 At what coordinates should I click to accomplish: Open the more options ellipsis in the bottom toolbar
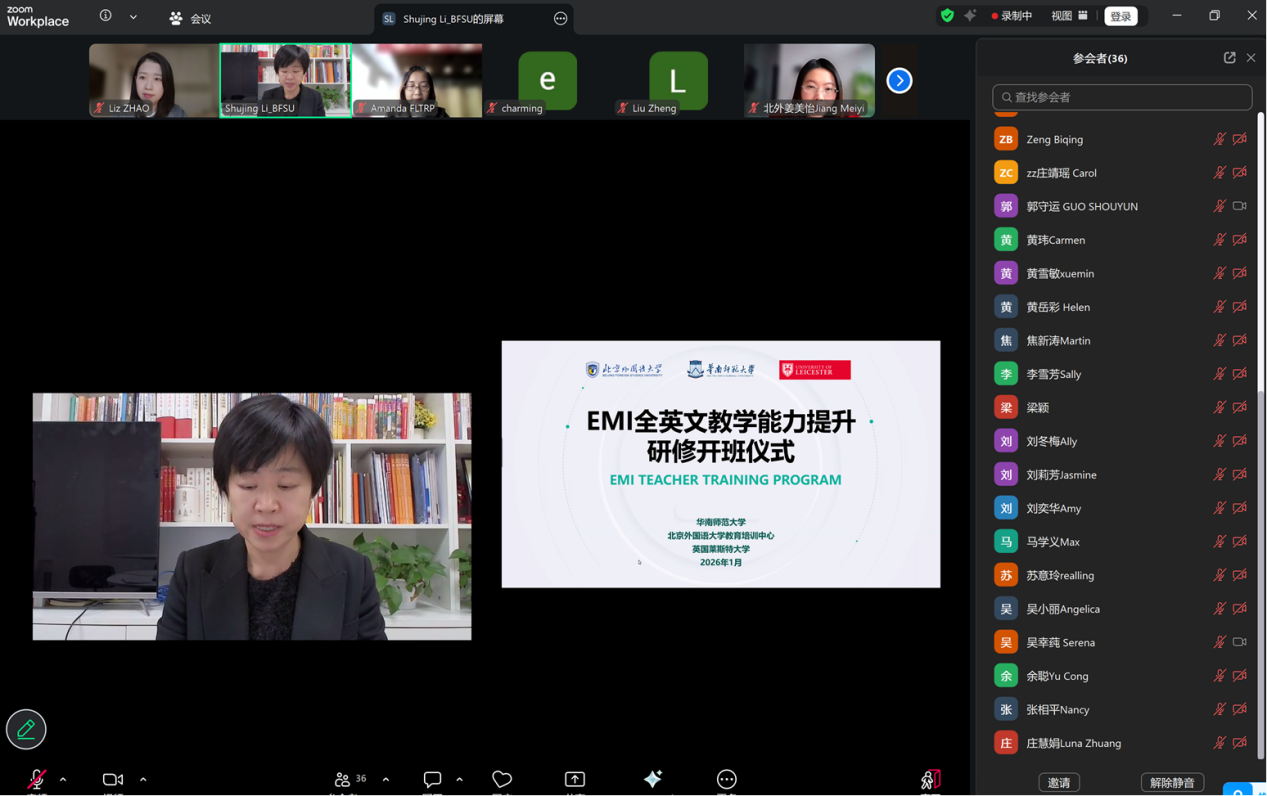(x=727, y=780)
